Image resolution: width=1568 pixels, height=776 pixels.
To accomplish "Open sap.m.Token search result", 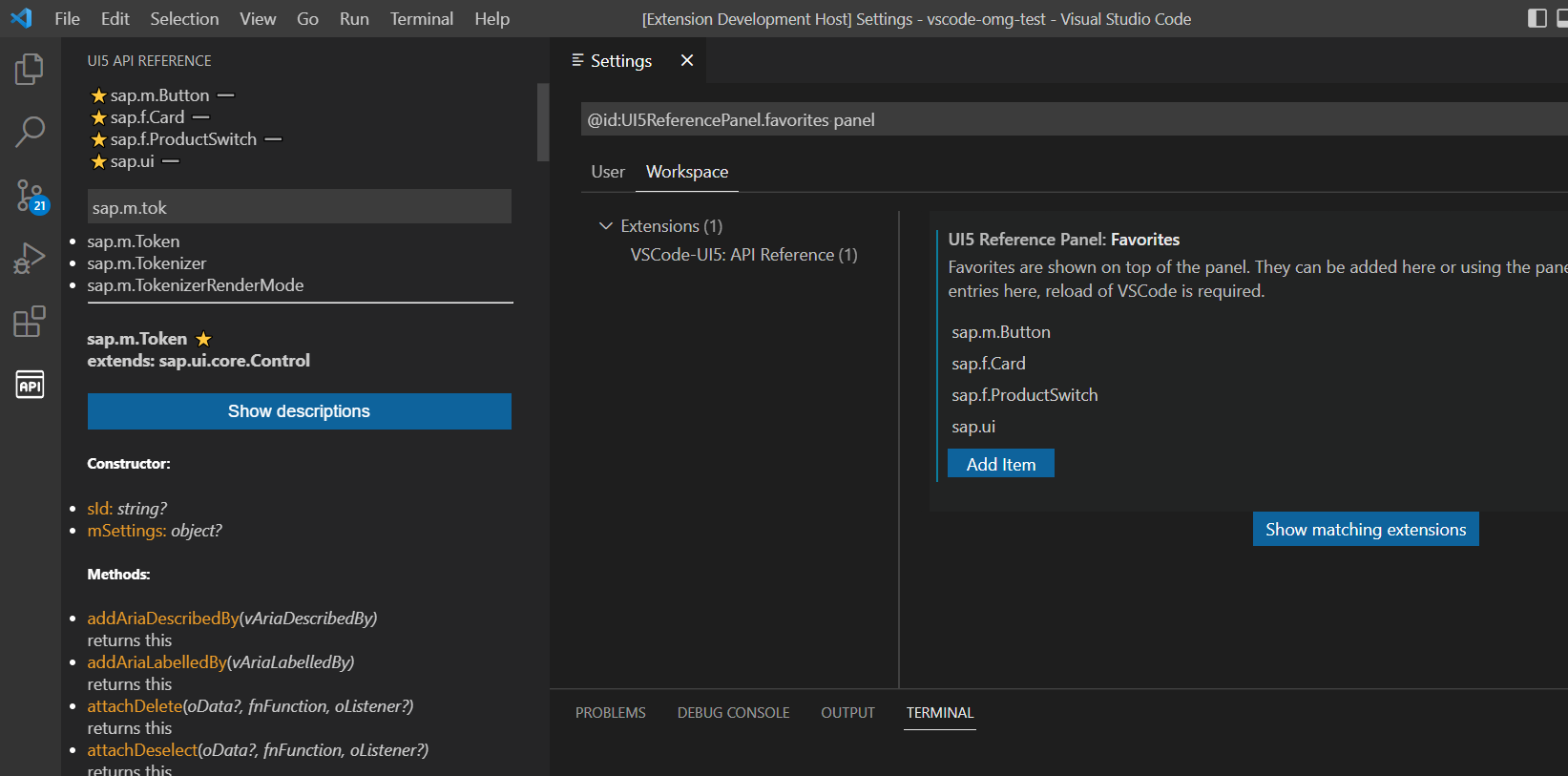I will 134,241.
